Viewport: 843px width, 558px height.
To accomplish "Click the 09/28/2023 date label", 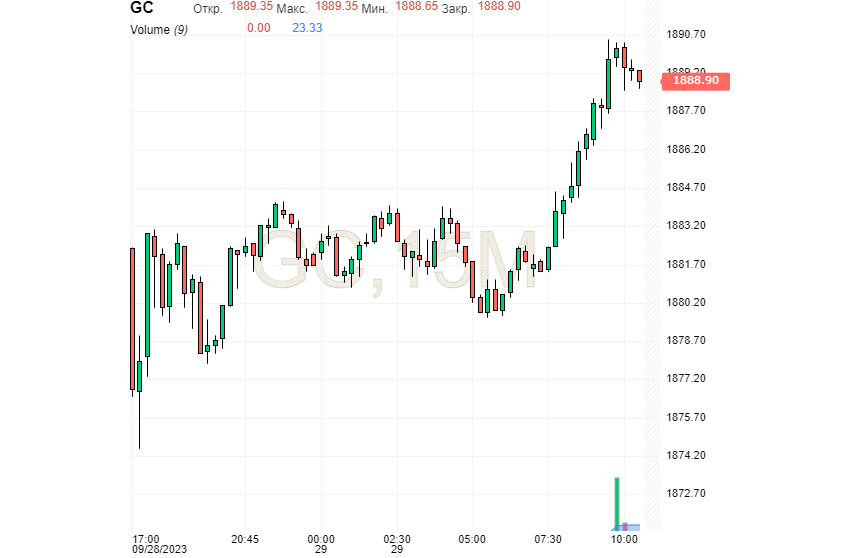I will (x=159, y=549).
